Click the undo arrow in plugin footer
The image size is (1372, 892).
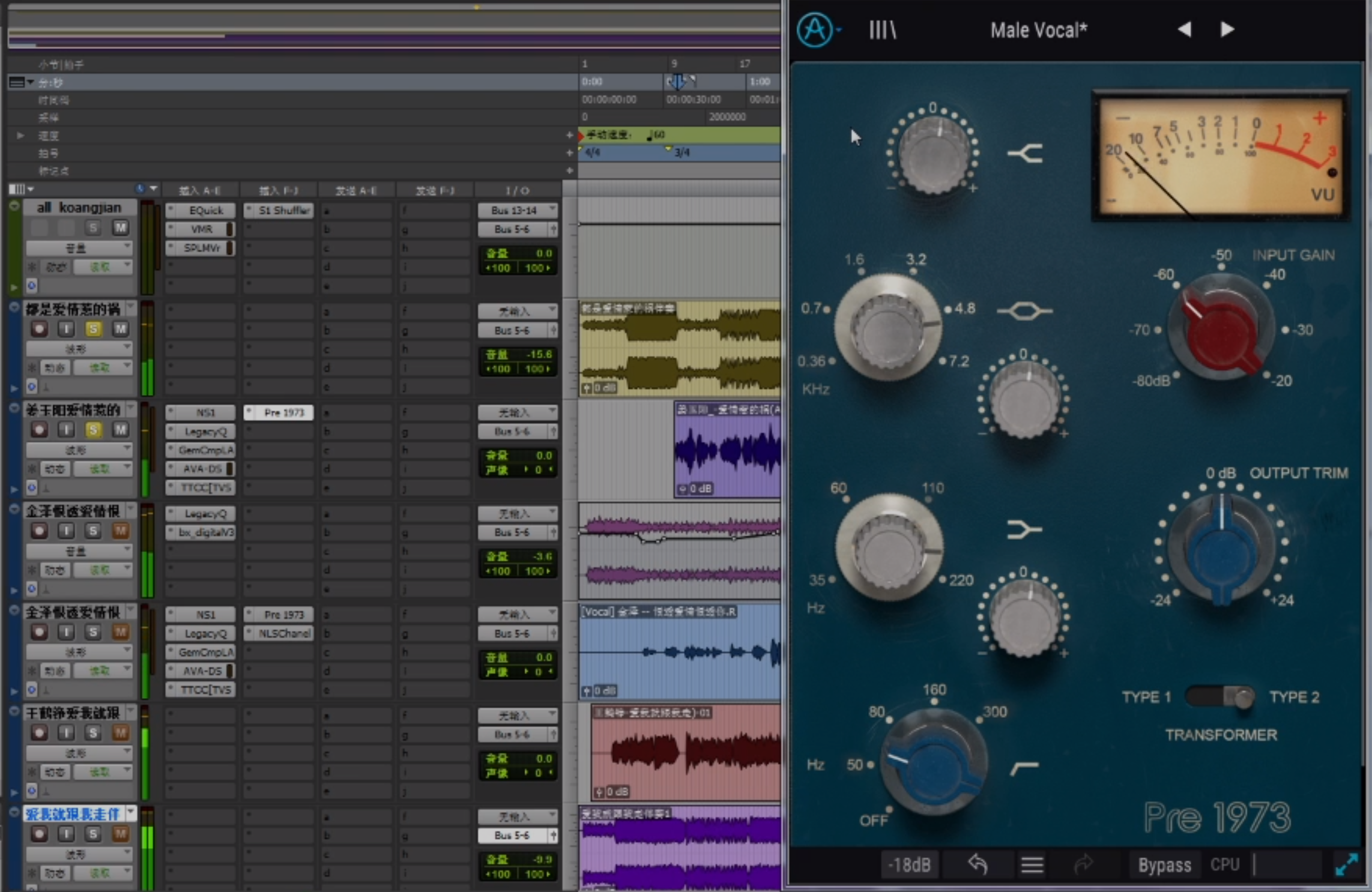(x=978, y=864)
